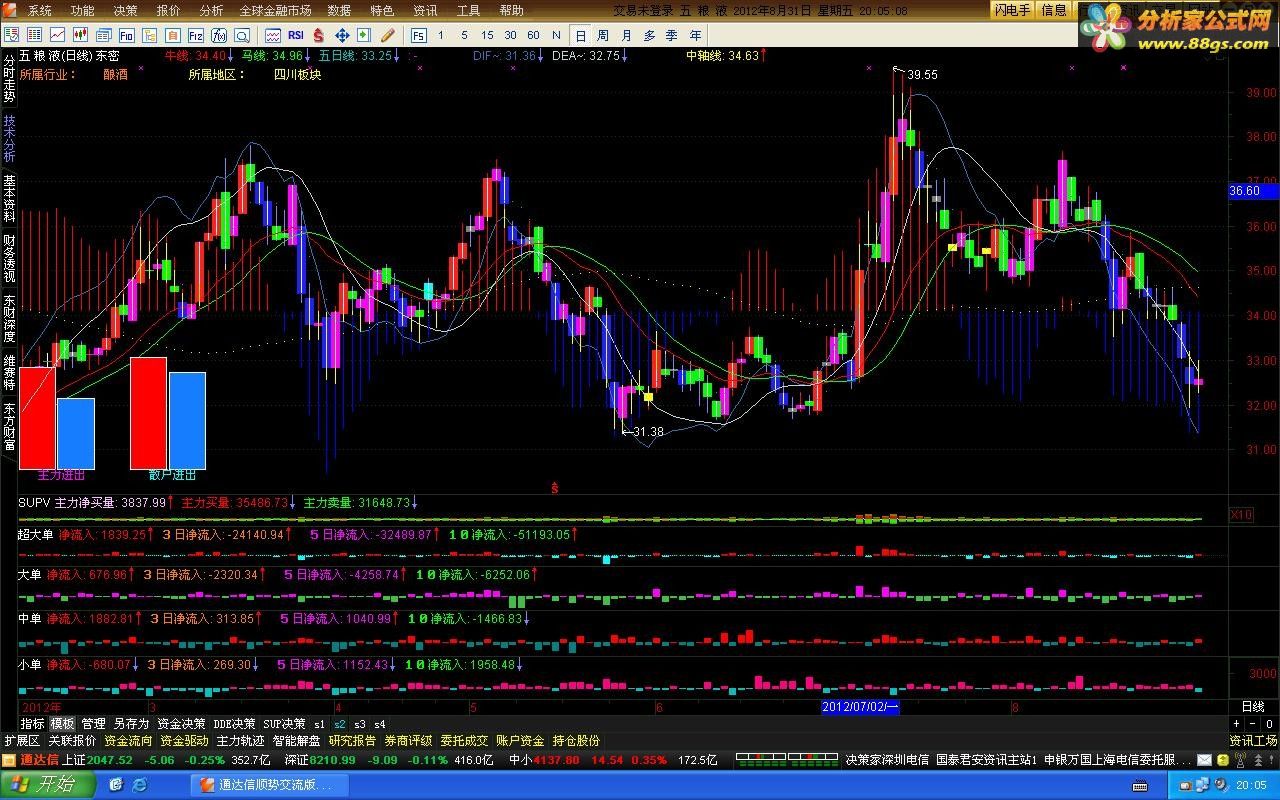Open 日线 period selector at bottom right

1252,707
